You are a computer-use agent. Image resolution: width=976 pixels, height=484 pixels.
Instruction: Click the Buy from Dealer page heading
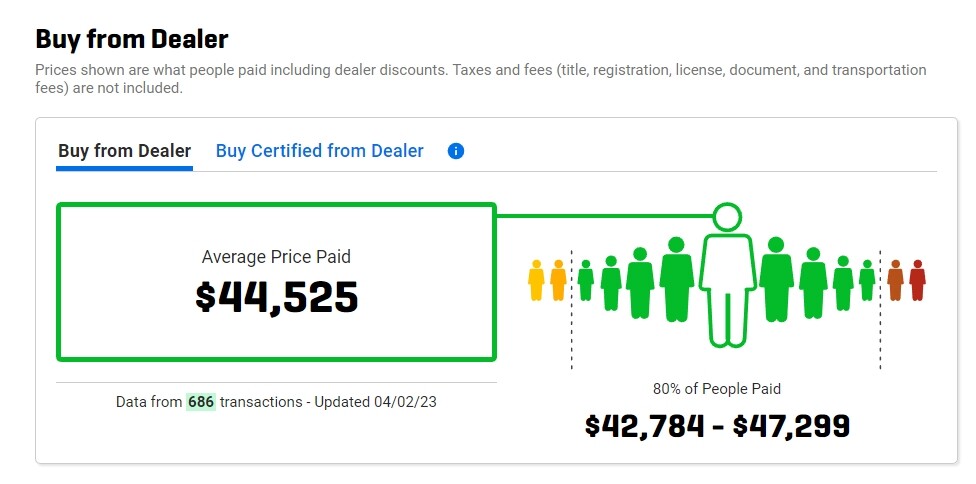[132, 39]
